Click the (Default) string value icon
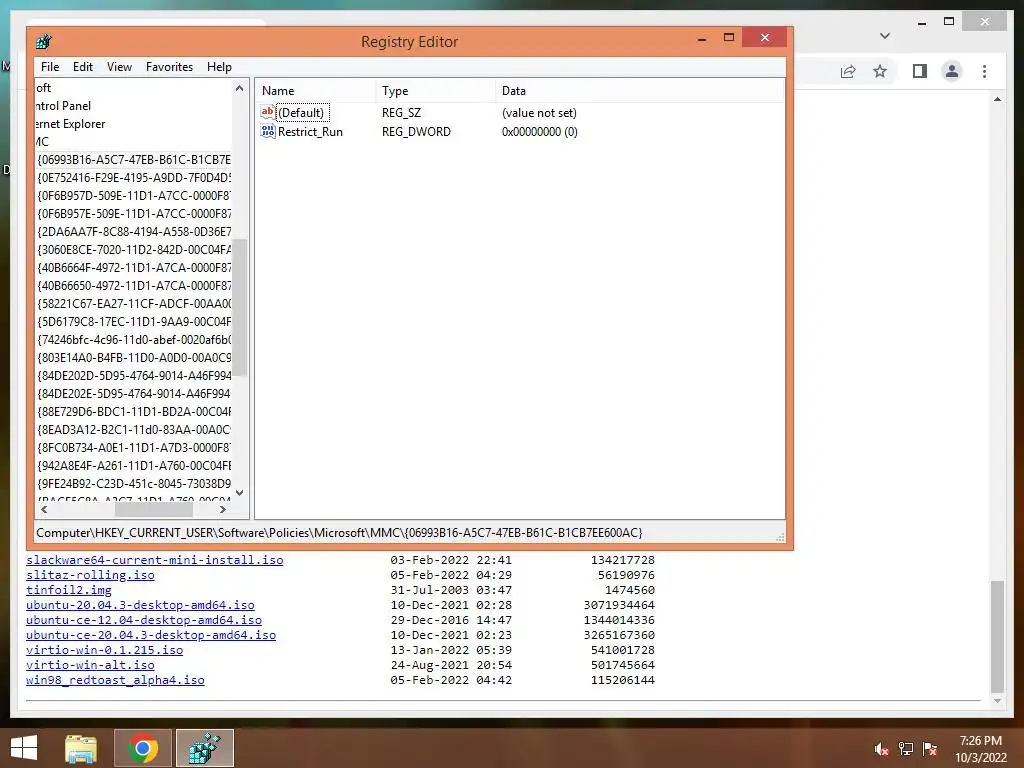 pyautogui.click(x=268, y=112)
